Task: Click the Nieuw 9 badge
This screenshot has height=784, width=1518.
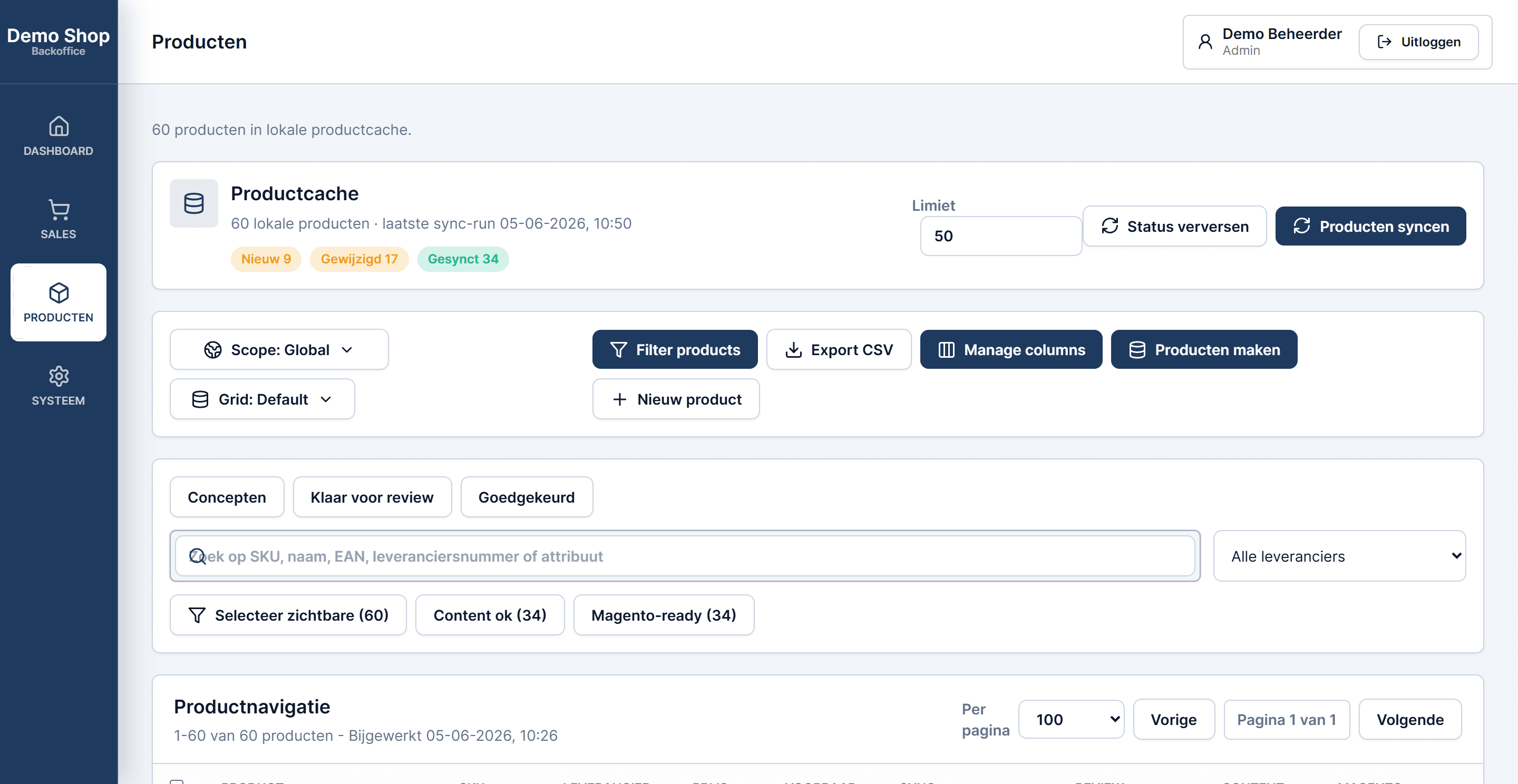Action: click(x=266, y=259)
